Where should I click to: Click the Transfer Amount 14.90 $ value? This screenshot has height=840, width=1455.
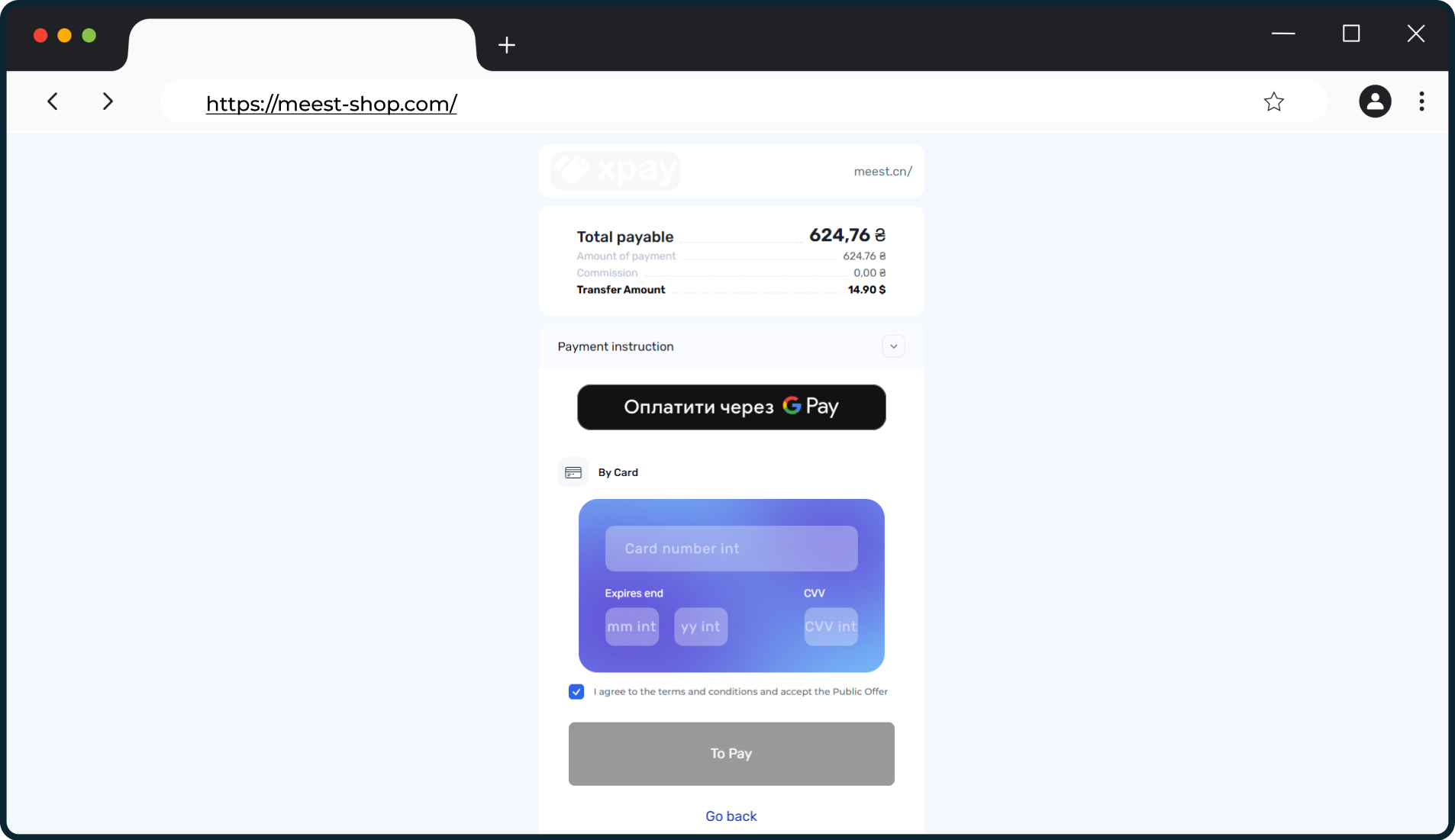[x=867, y=290]
